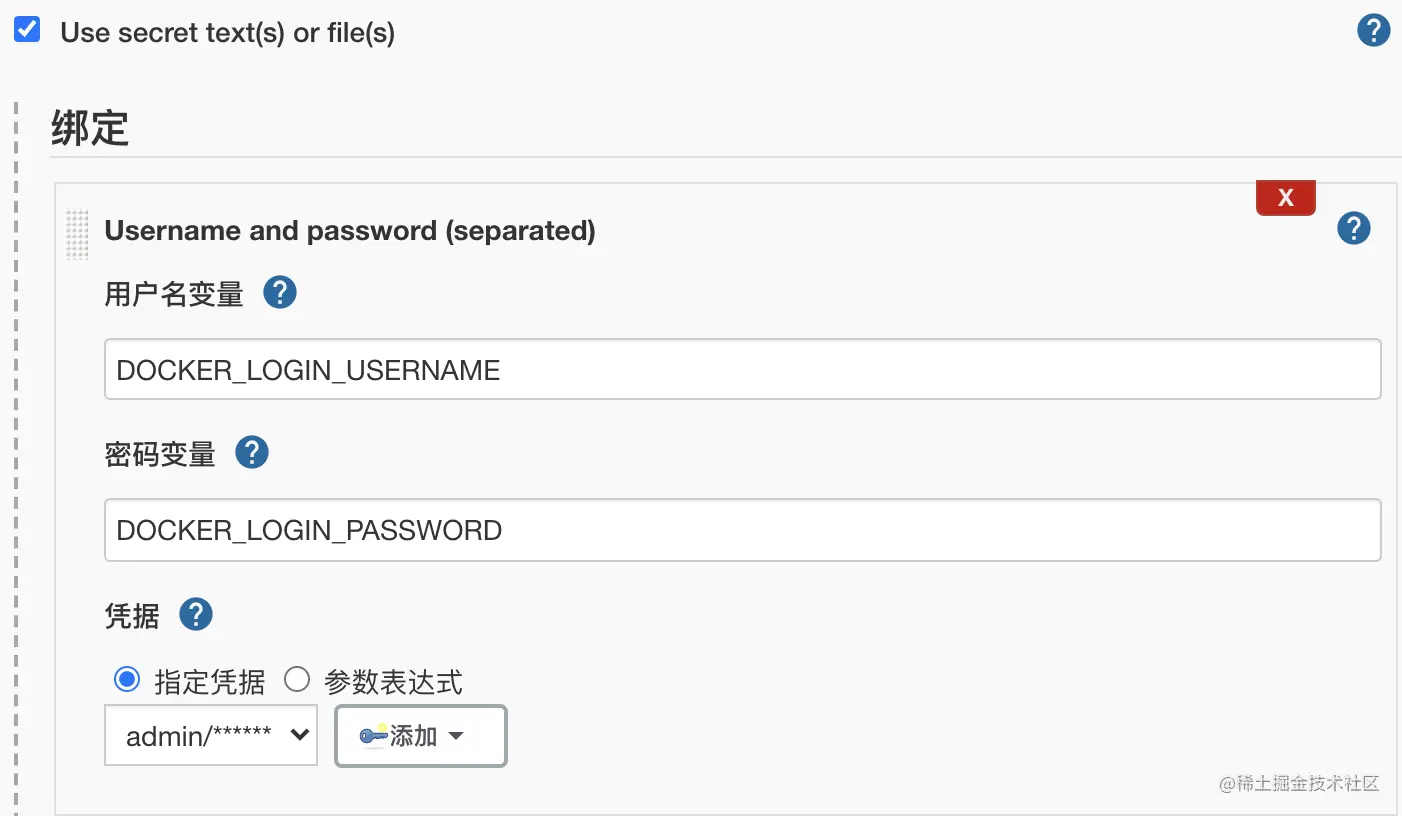Show help beside 用户名变量 label

pos(280,293)
